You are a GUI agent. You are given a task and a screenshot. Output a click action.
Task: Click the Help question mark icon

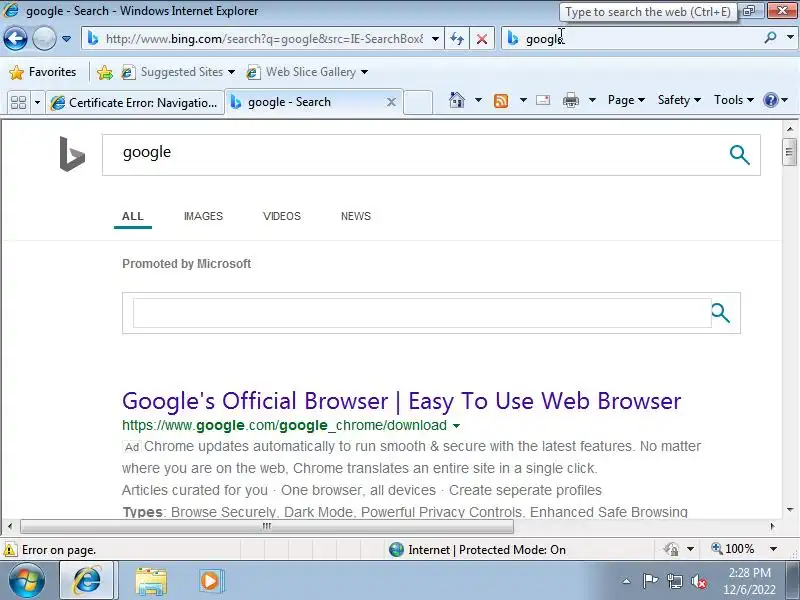[x=770, y=100]
